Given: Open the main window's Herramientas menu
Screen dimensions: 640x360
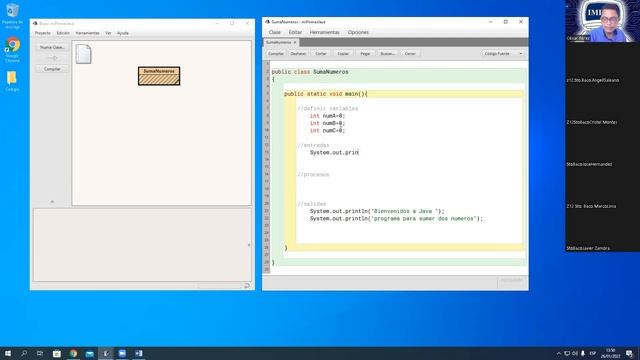Looking at the screenshot, I should pyautogui.click(x=87, y=33).
